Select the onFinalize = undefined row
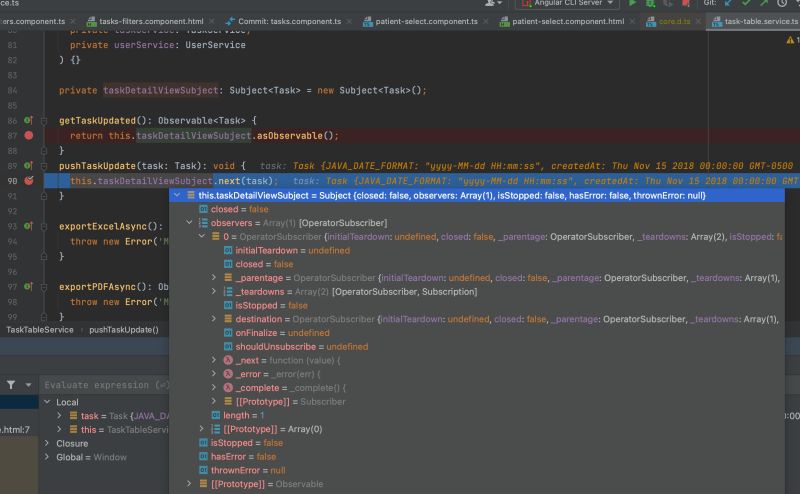This screenshot has height=494, width=800. click(x=477, y=333)
